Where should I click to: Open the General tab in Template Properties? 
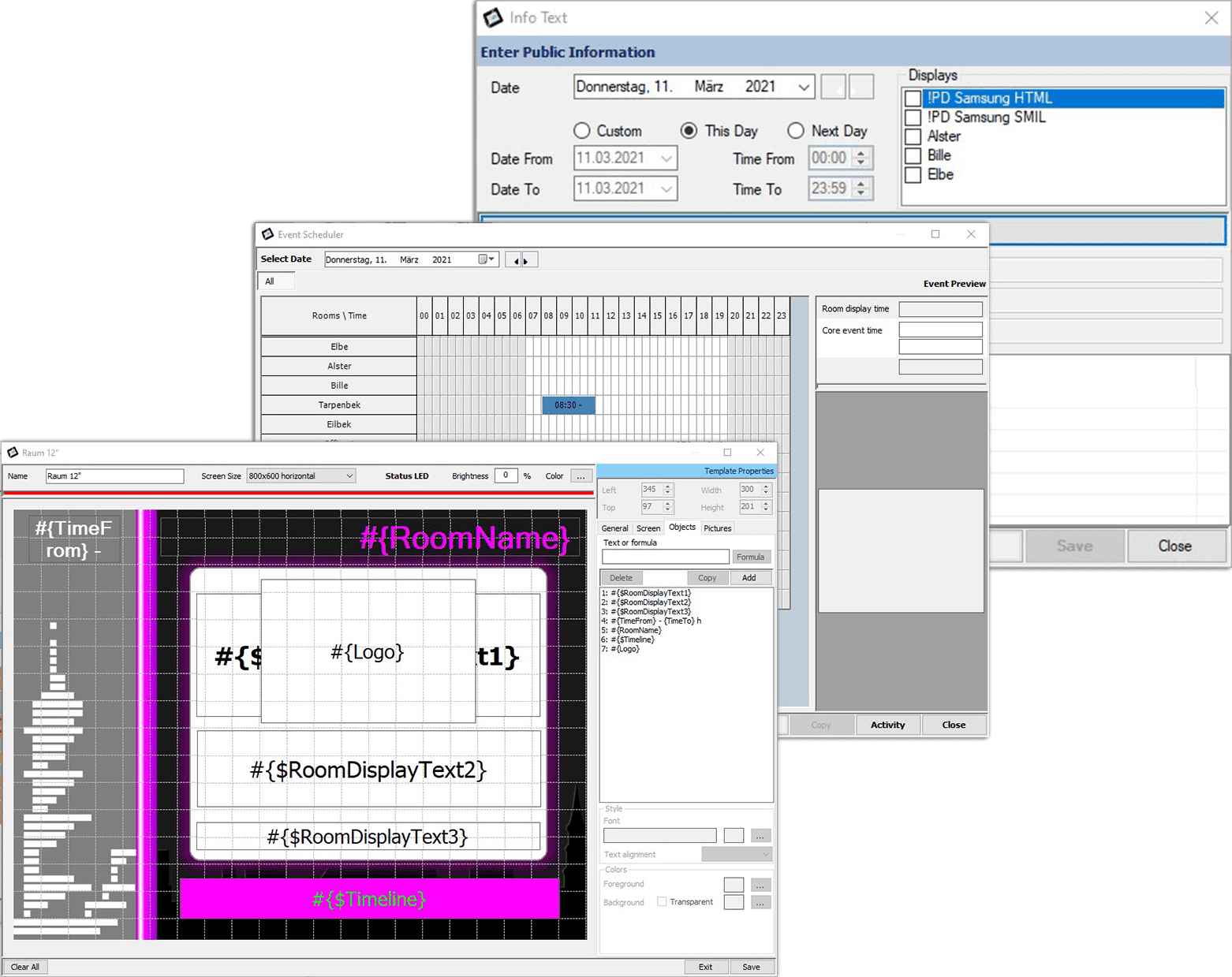point(614,528)
